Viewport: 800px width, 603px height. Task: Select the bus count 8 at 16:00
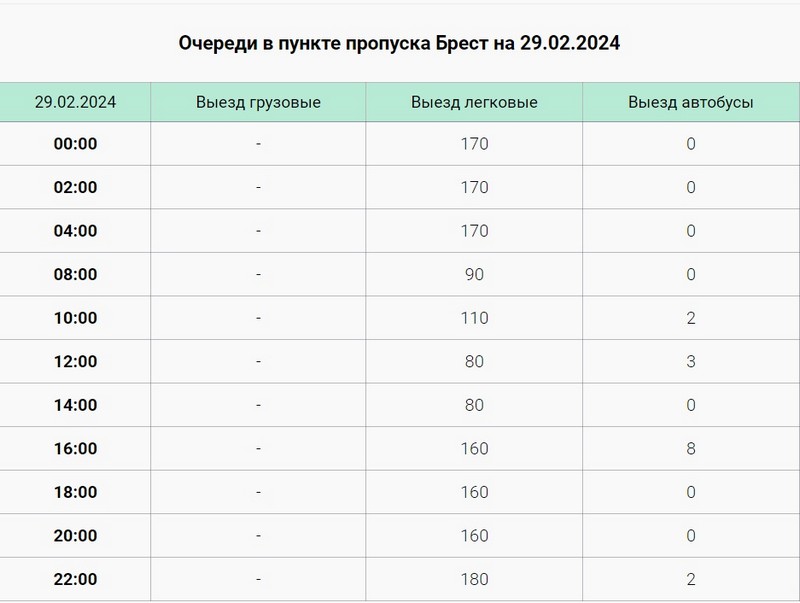click(691, 449)
